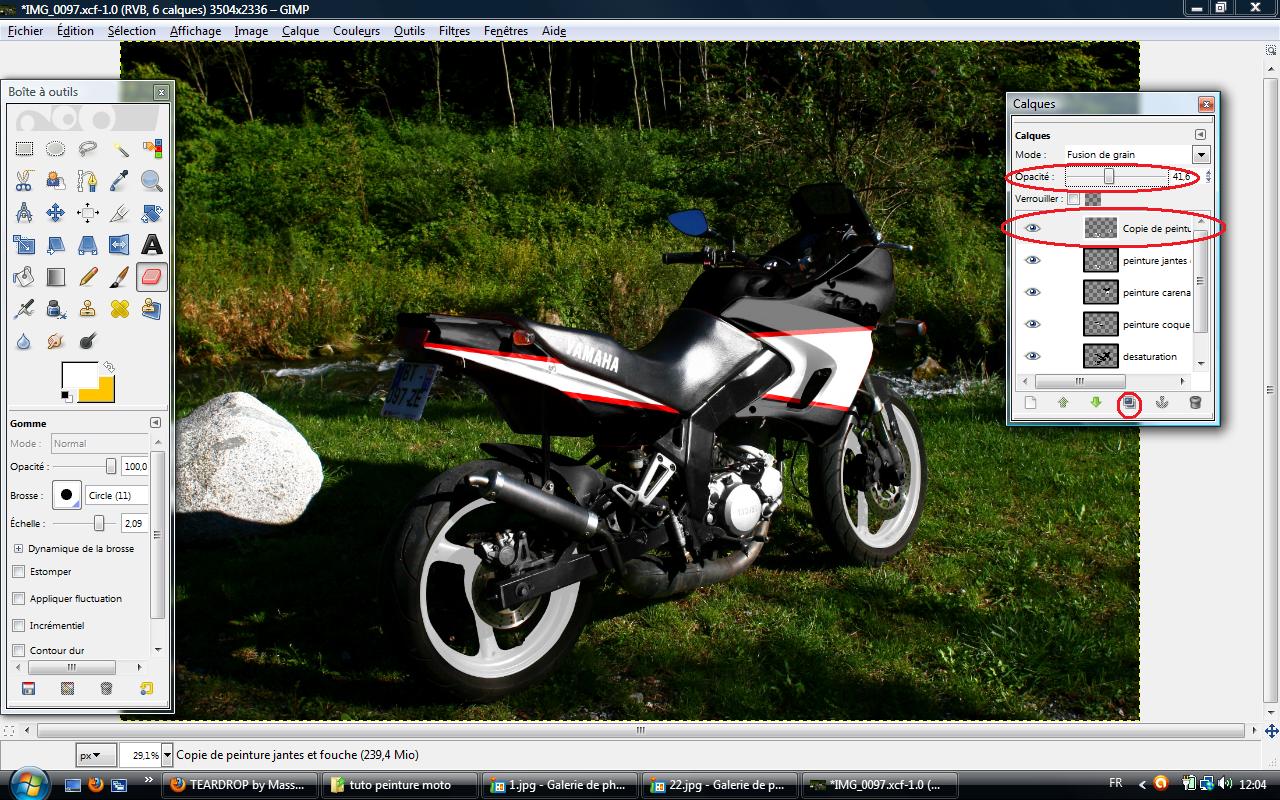This screenshot has height=800, width=1280.
Task: Select the Measure compass tool
Action: 24,213
